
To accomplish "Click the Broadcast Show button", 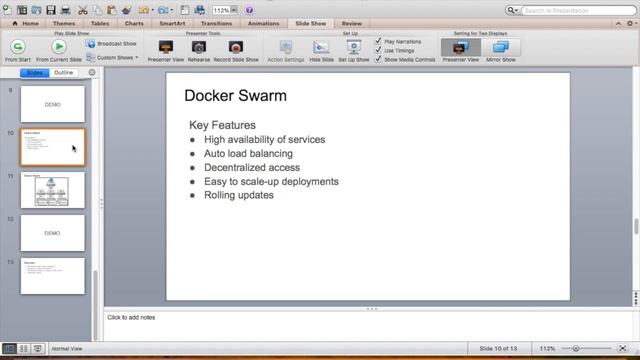I will pyautogui.click(x=112, y=44).
